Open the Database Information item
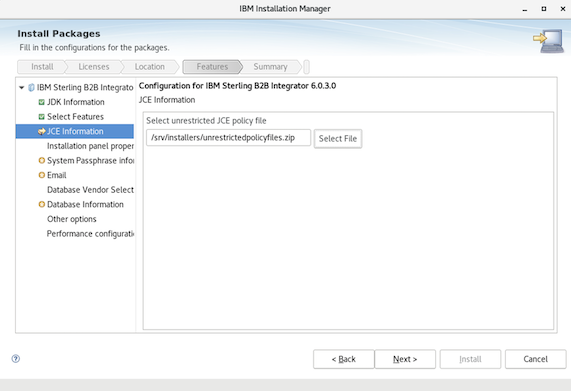571x391 pixels. click(x=85, y=204)
